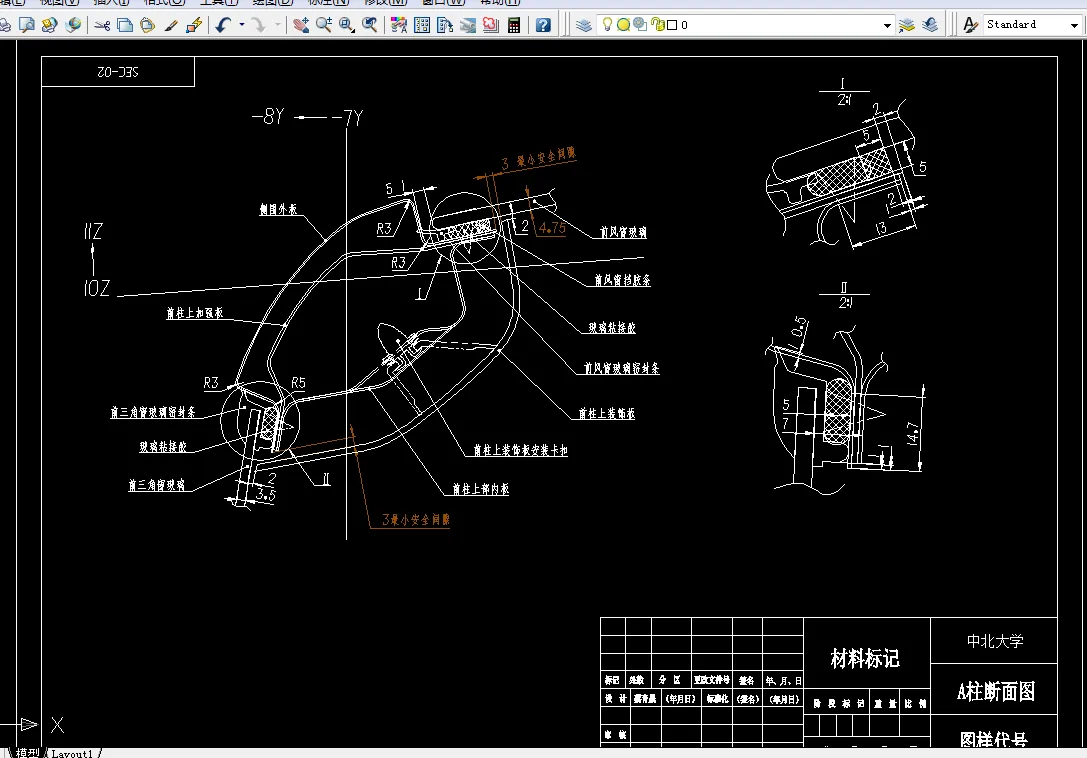This screenshot has width=1087, height=758.
Task: Toggle freeze sun icon for layer 0
Action: 623,25
